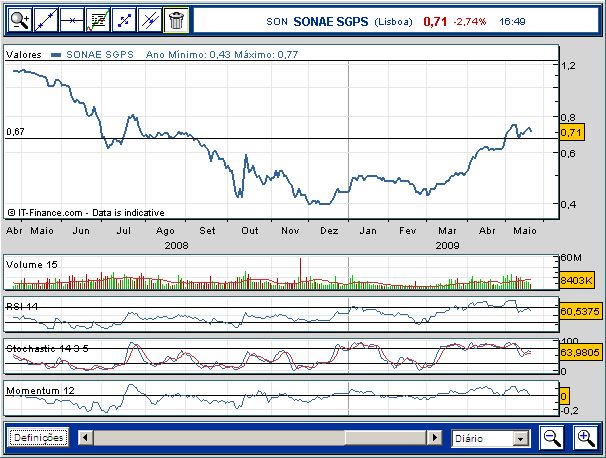This screenshot has width=606, height=458.
Task: Click the Ano Mínimo 0,43 Máximo 0,77 text
Action: click(222, 54)
